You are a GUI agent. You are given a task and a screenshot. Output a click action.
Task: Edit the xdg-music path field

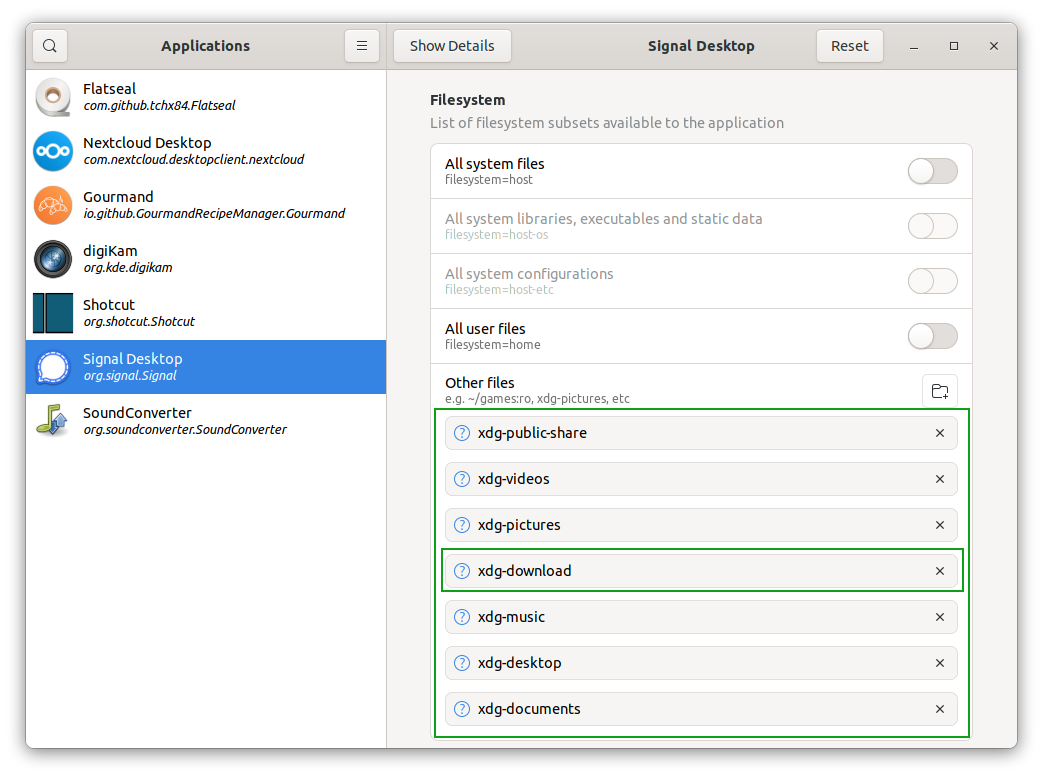coord(701,617)
